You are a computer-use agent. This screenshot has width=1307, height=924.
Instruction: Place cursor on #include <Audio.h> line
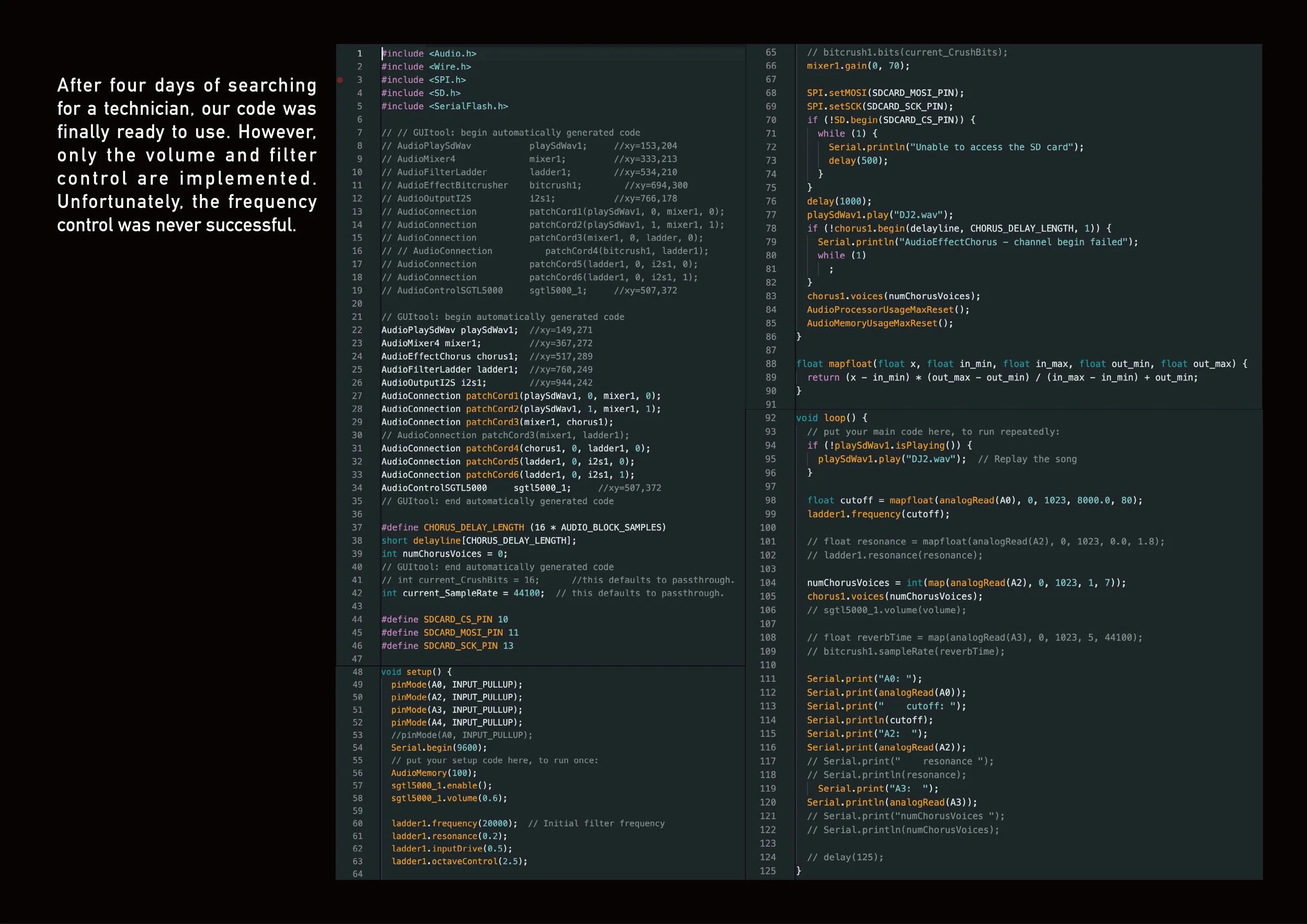click(x=429, y=53)
